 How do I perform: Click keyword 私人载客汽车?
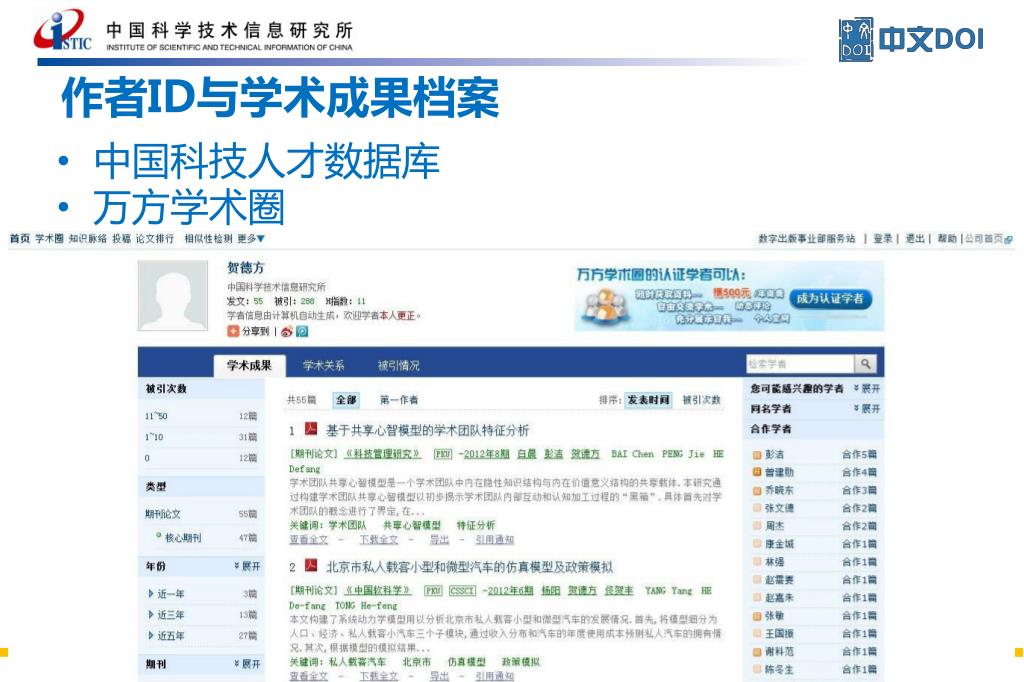click(357, 662)
